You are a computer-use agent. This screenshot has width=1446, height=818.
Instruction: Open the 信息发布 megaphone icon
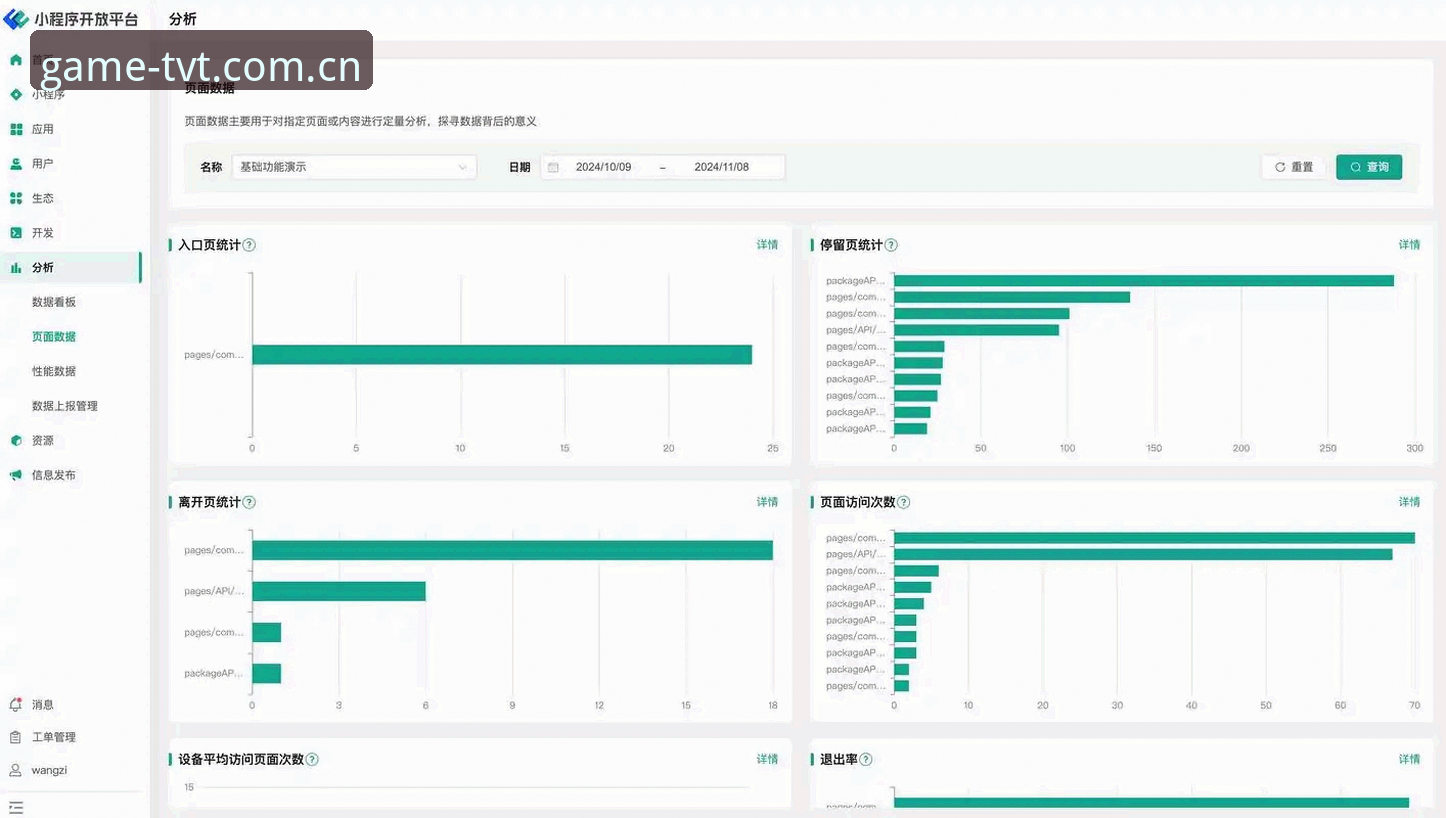click(x=16, y=475)
